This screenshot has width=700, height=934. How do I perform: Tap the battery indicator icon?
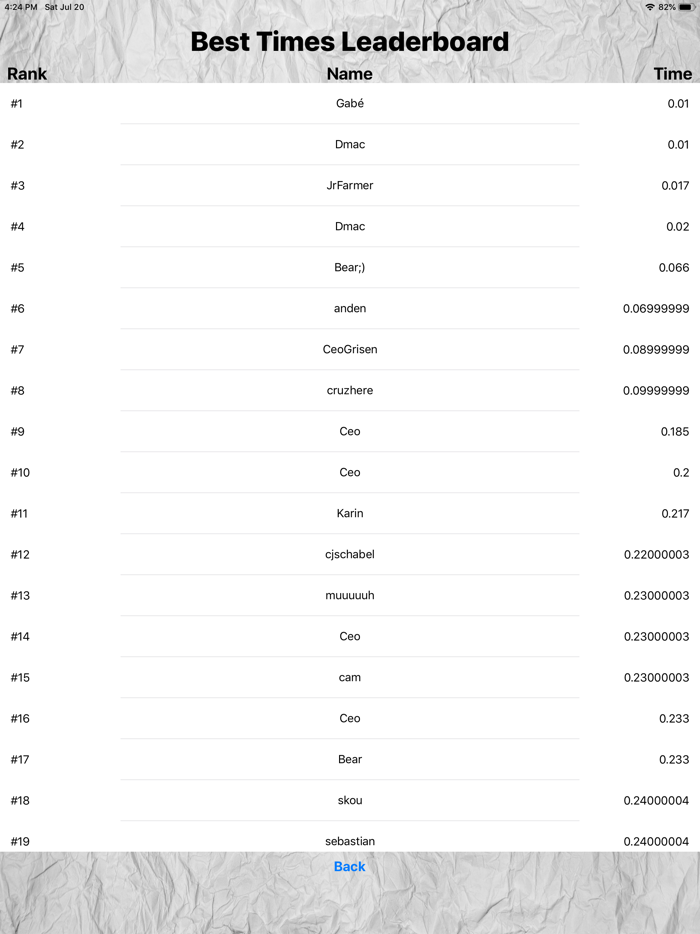click(688, 7)
